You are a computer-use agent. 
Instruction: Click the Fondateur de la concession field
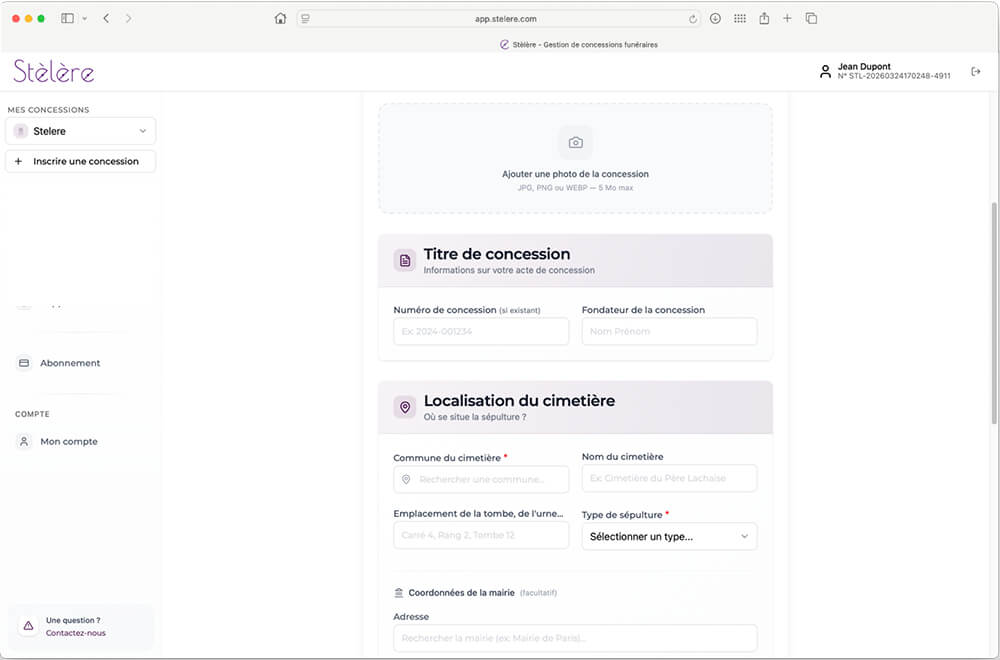(670, 332)
